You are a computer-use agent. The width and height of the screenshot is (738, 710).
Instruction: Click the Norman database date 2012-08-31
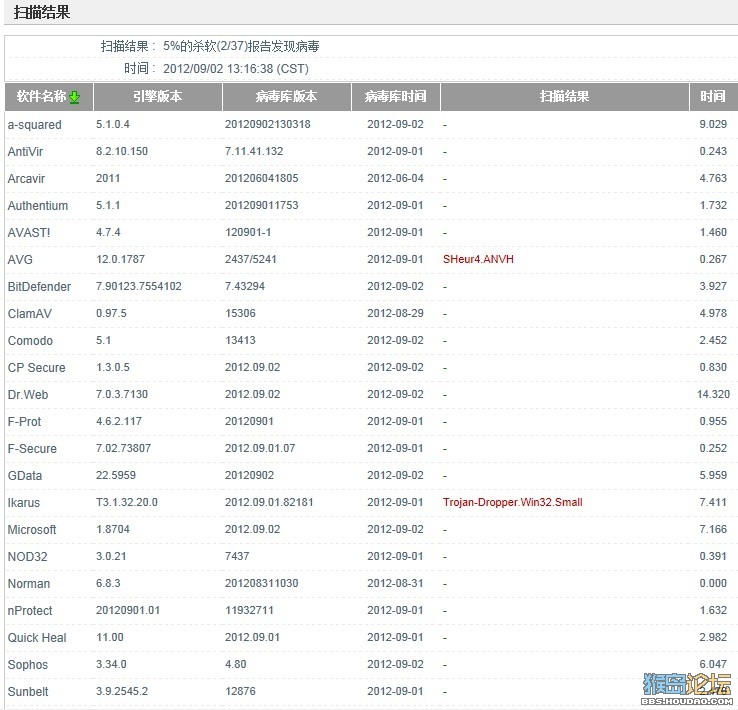[x=395, y=583]
